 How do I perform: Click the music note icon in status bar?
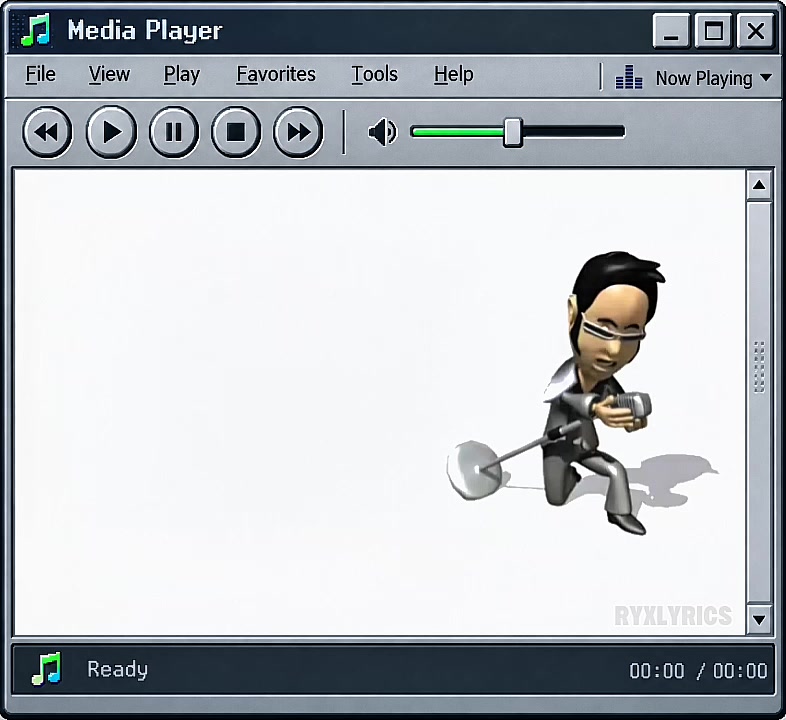tap(46, 669)
